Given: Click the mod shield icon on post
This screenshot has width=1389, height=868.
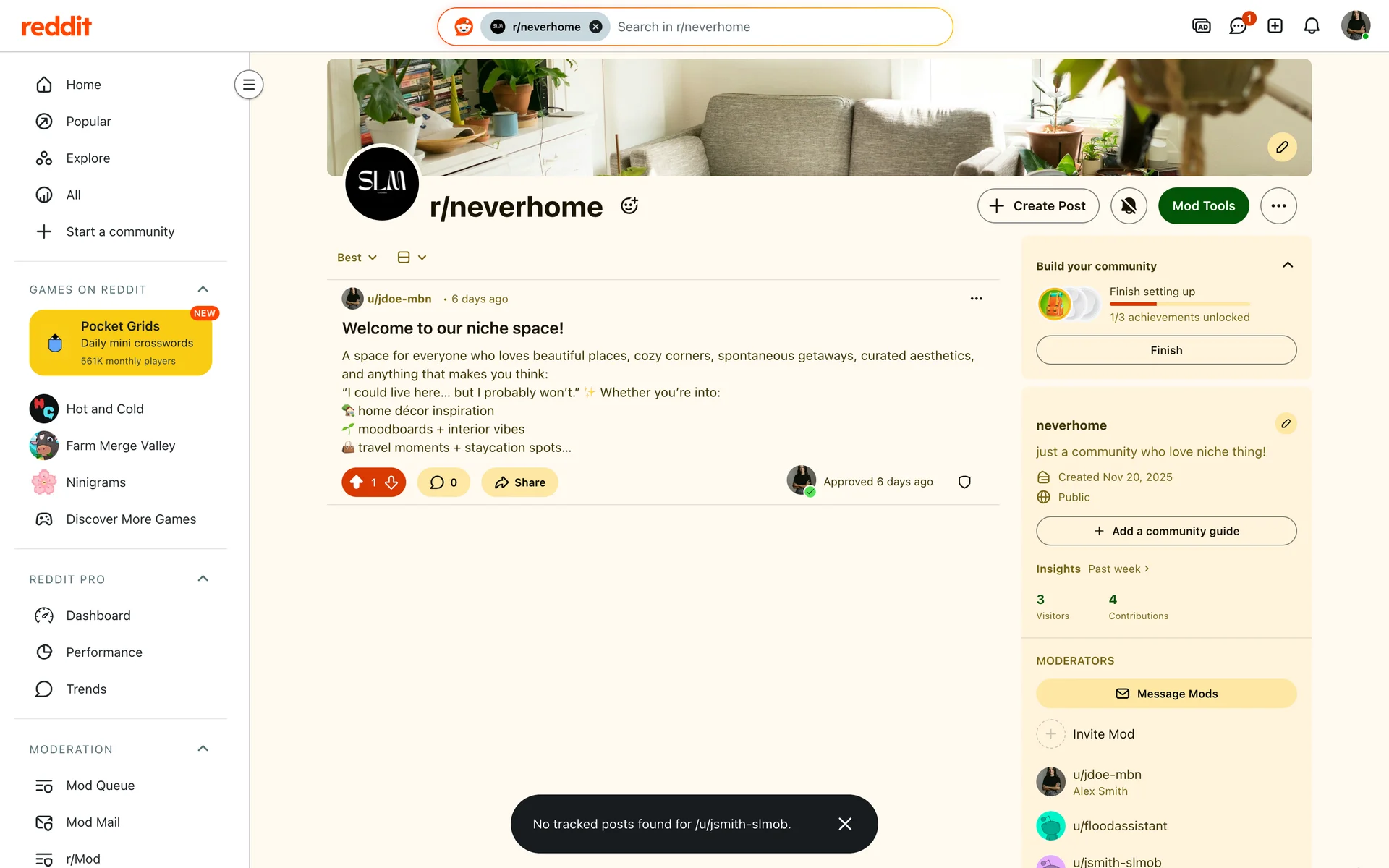Looking at the screenshot, I should (964, 482).
